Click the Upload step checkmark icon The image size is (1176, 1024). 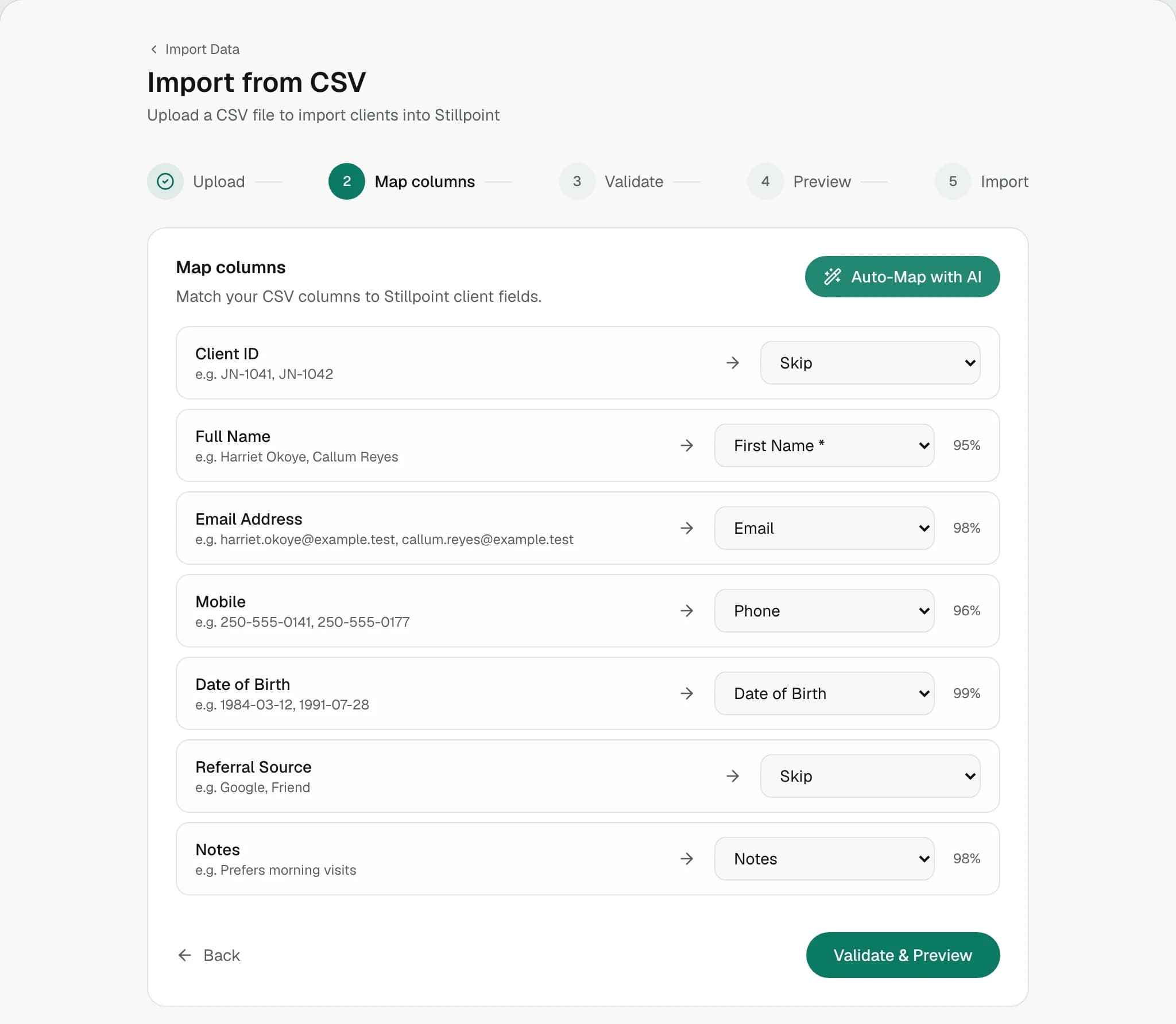[165, 181]
